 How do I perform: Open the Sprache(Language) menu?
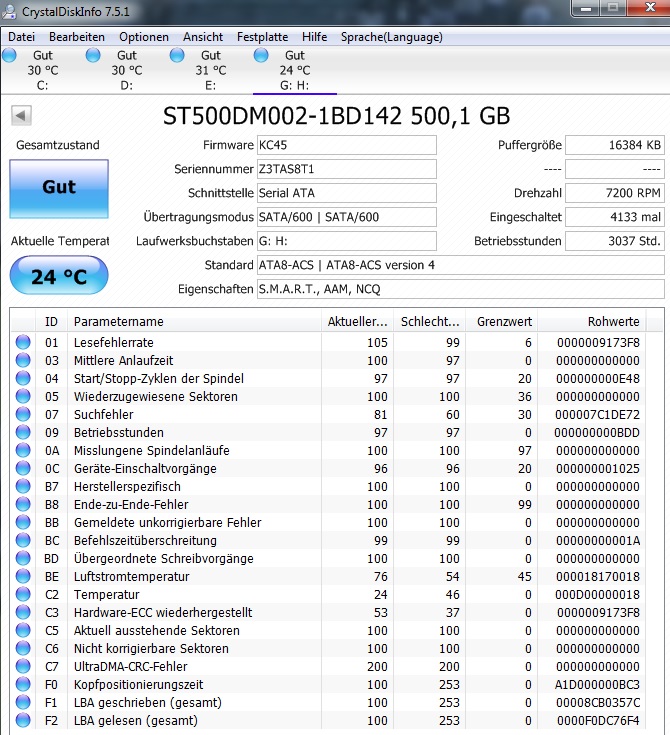[x=391, y=37]
